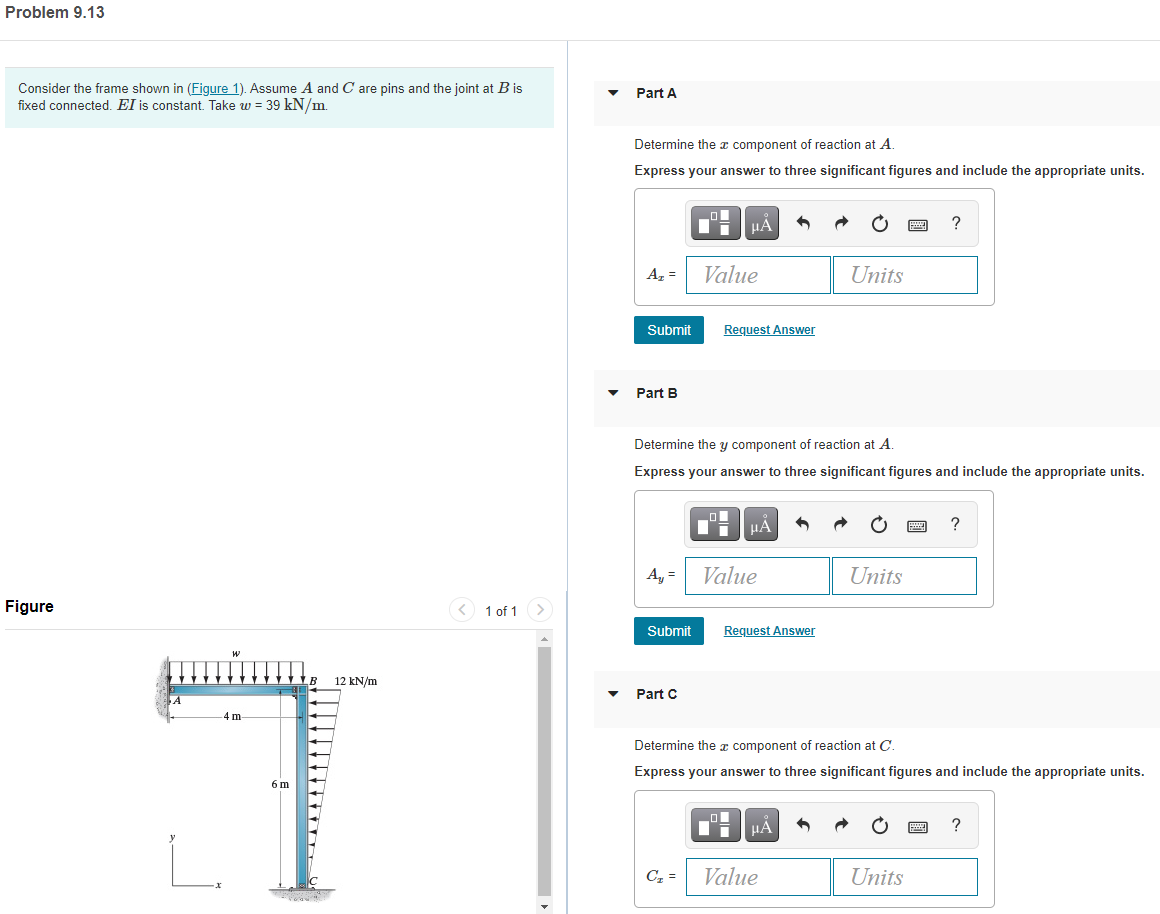
Task: Click the frame diagram figure image
Action: [266, 776]
